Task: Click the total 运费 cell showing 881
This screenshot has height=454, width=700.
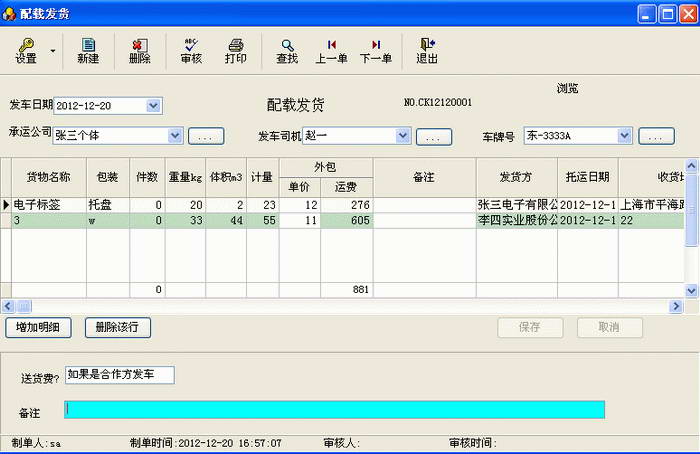Action: point(346,290)
